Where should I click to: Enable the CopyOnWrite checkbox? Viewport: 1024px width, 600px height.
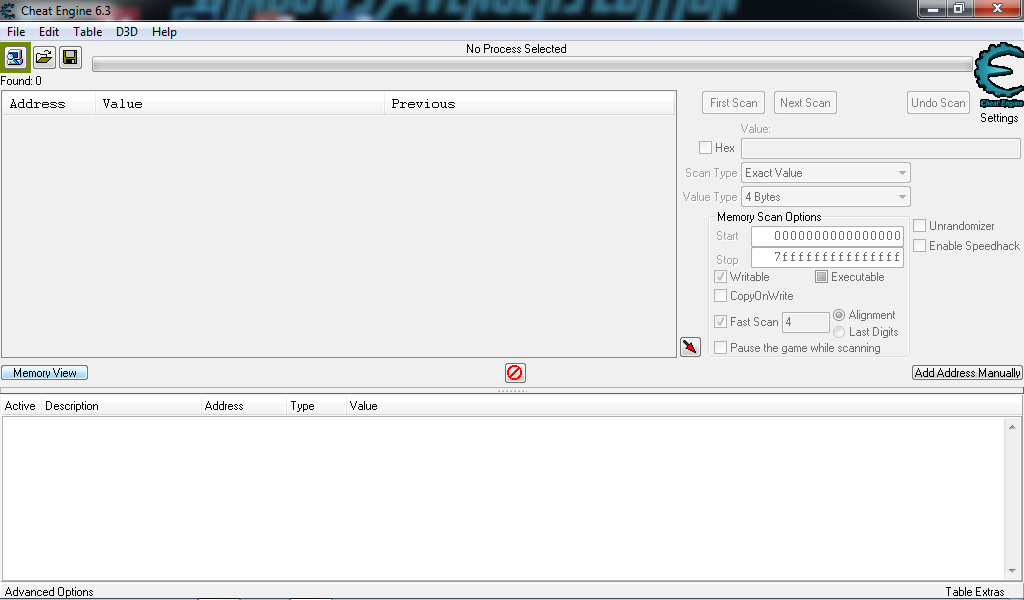(720, 296)
